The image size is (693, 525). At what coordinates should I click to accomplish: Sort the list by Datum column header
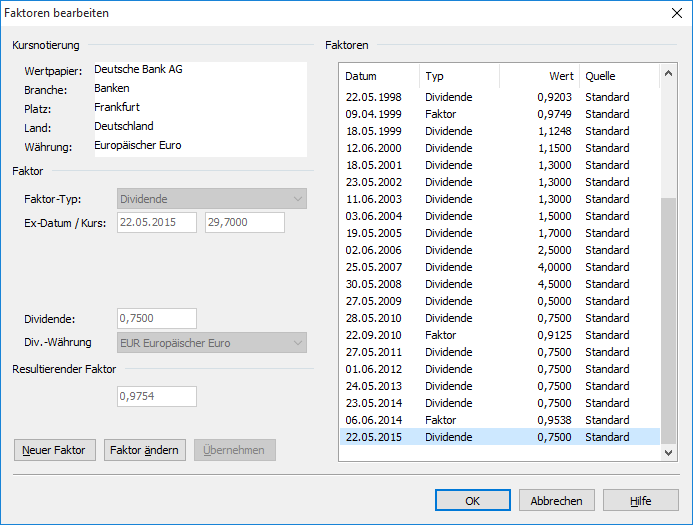point(379,76)
